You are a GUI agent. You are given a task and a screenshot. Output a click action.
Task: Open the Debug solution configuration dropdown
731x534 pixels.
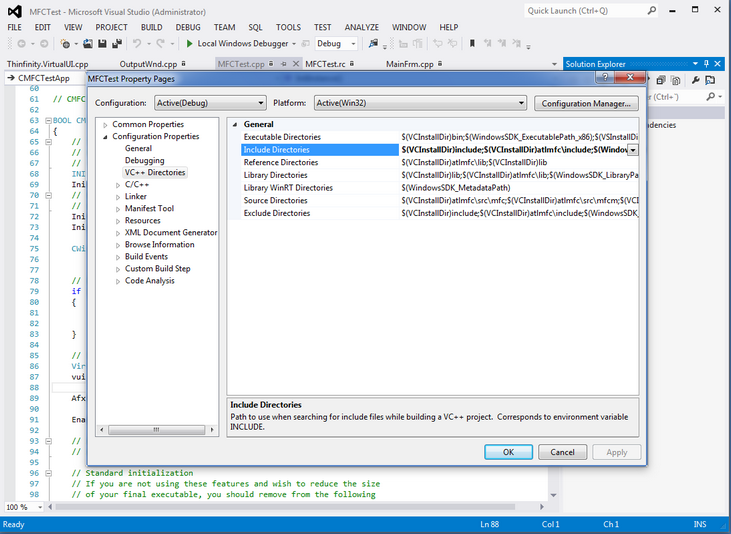click(x=336, y=44)
